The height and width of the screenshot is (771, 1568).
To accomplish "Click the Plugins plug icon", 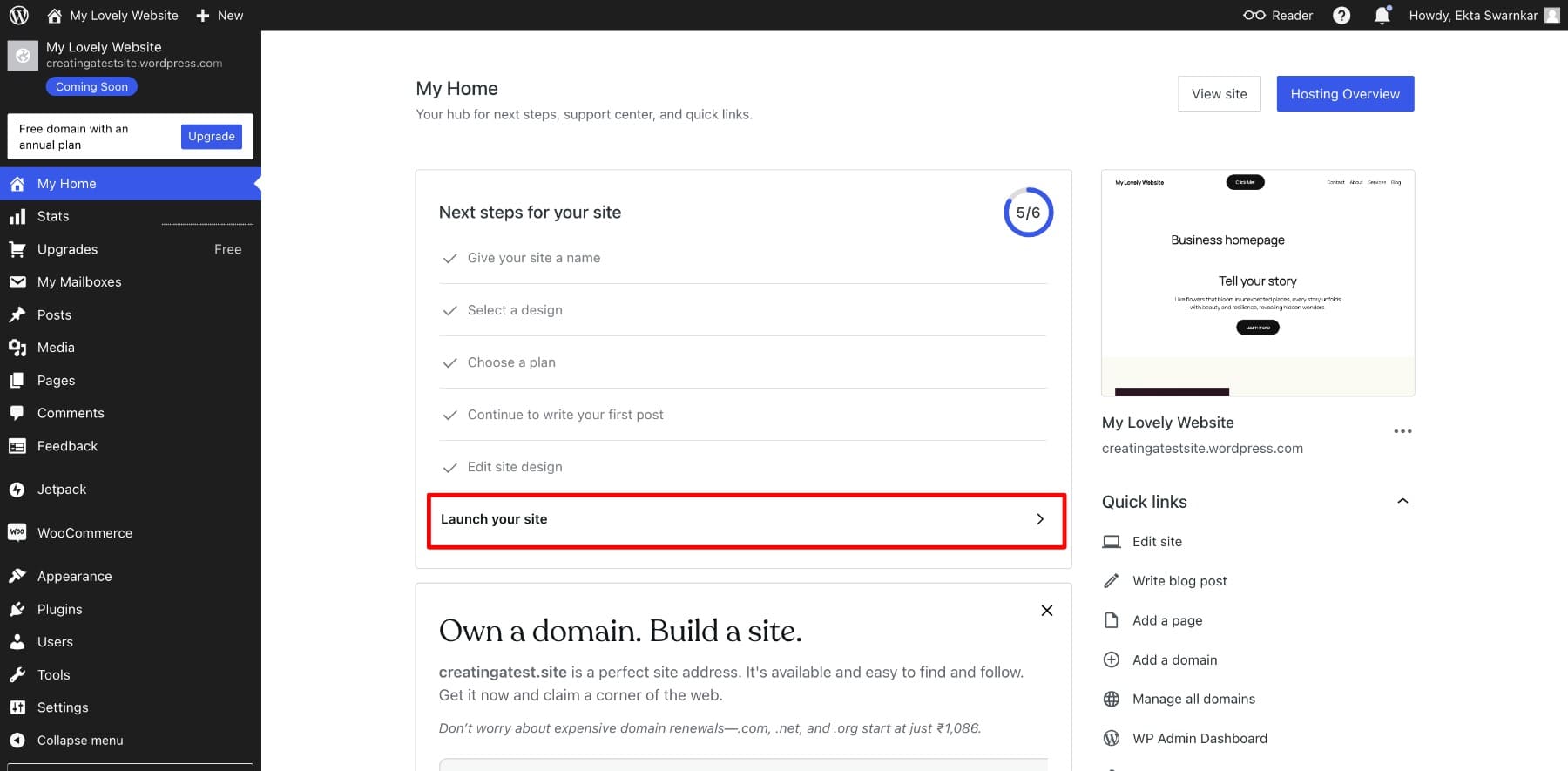I will tap(17, 609).
